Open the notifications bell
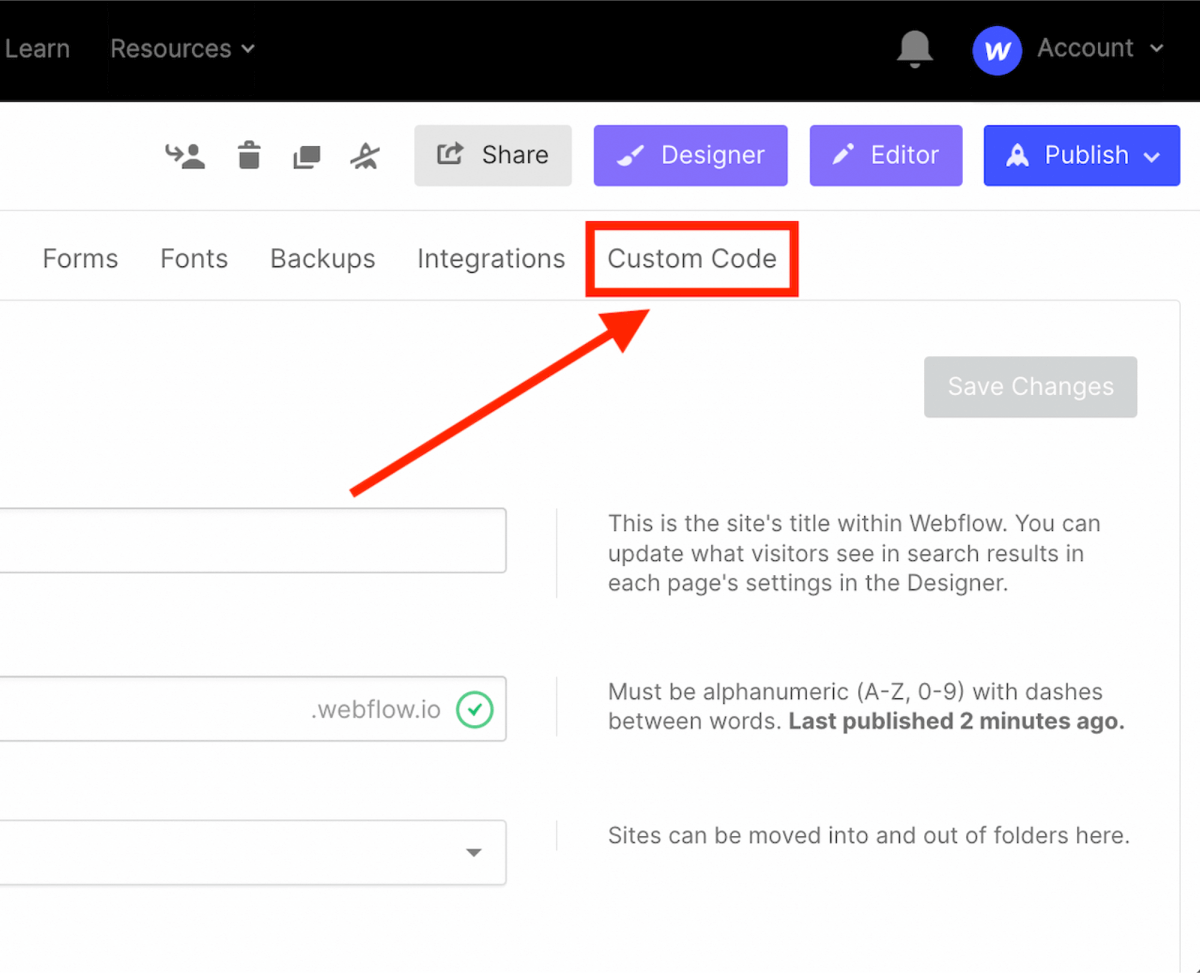Viewport: 1200px width, 973px height. coord(915,49)
